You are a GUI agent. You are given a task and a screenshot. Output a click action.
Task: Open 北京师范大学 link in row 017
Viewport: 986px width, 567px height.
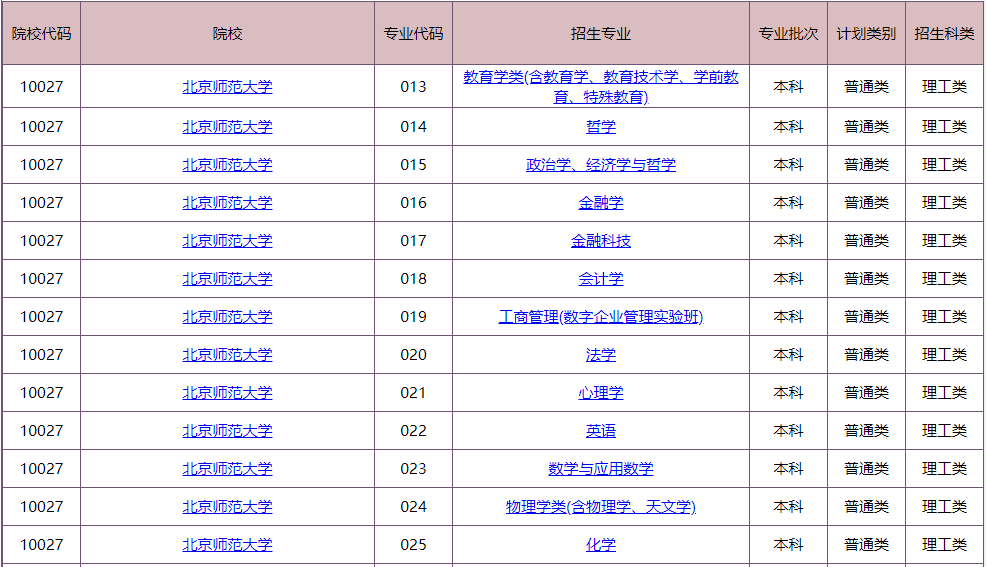tap(227, 241)
